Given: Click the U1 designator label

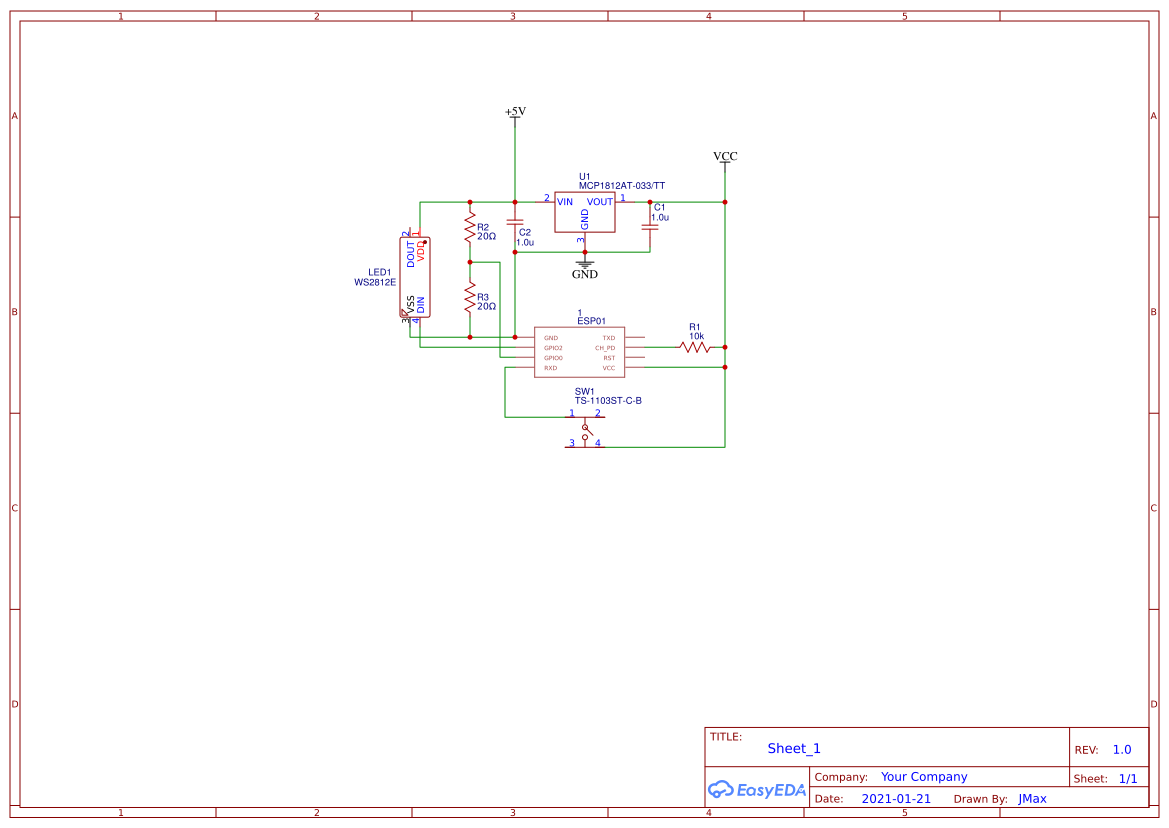Looking at the screenshot, I should coord(584,177).
